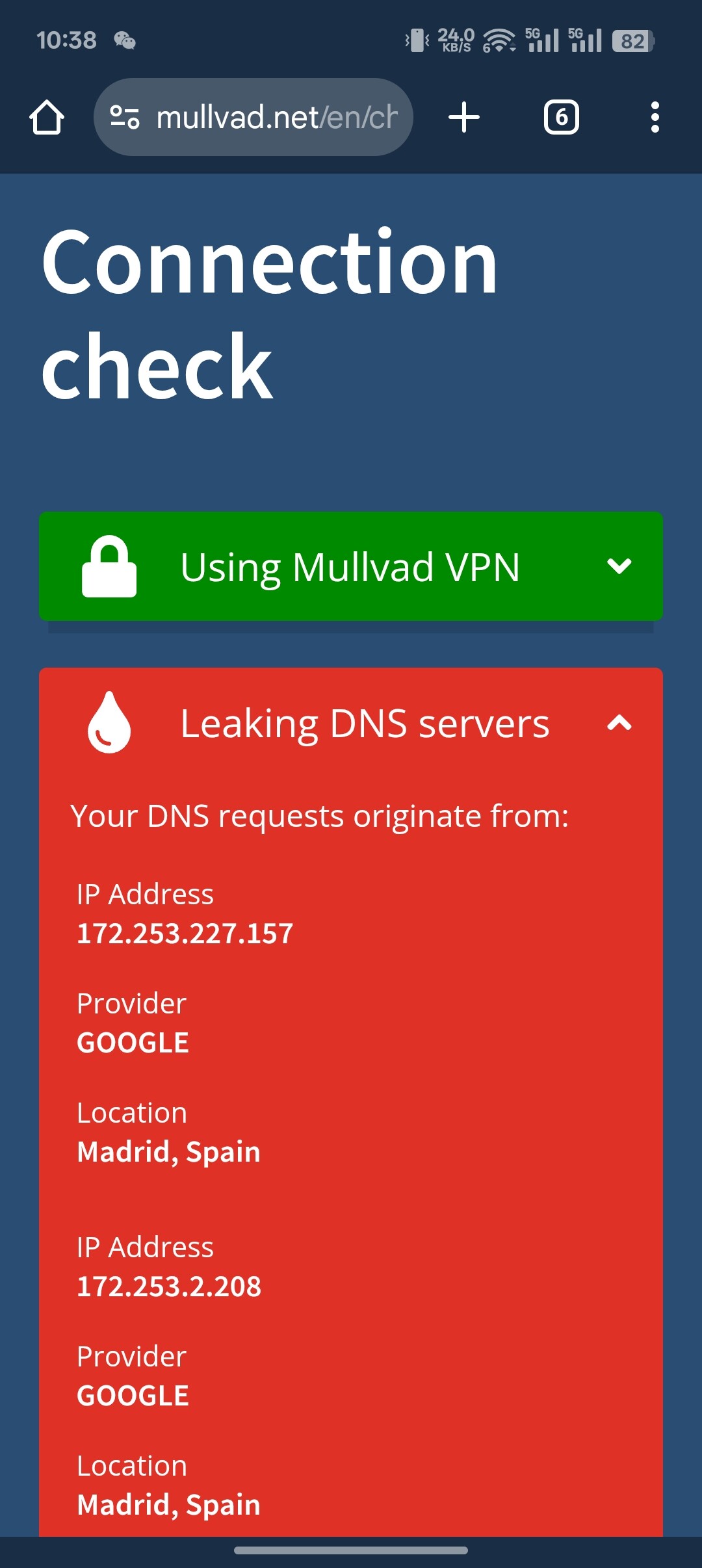Tap the water droplet leak icon
Viewport: 702px width, 1568px height.
(x=109, y=722)
